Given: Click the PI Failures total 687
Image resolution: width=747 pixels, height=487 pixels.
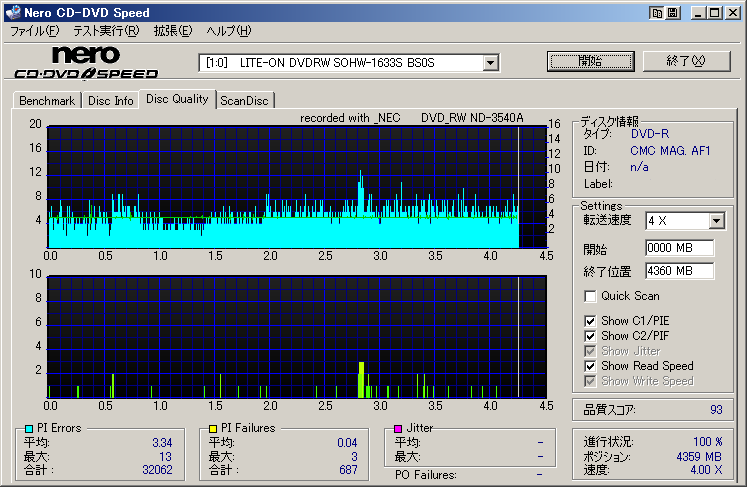Looking at the screenshot, I should (x=348, y=470).
